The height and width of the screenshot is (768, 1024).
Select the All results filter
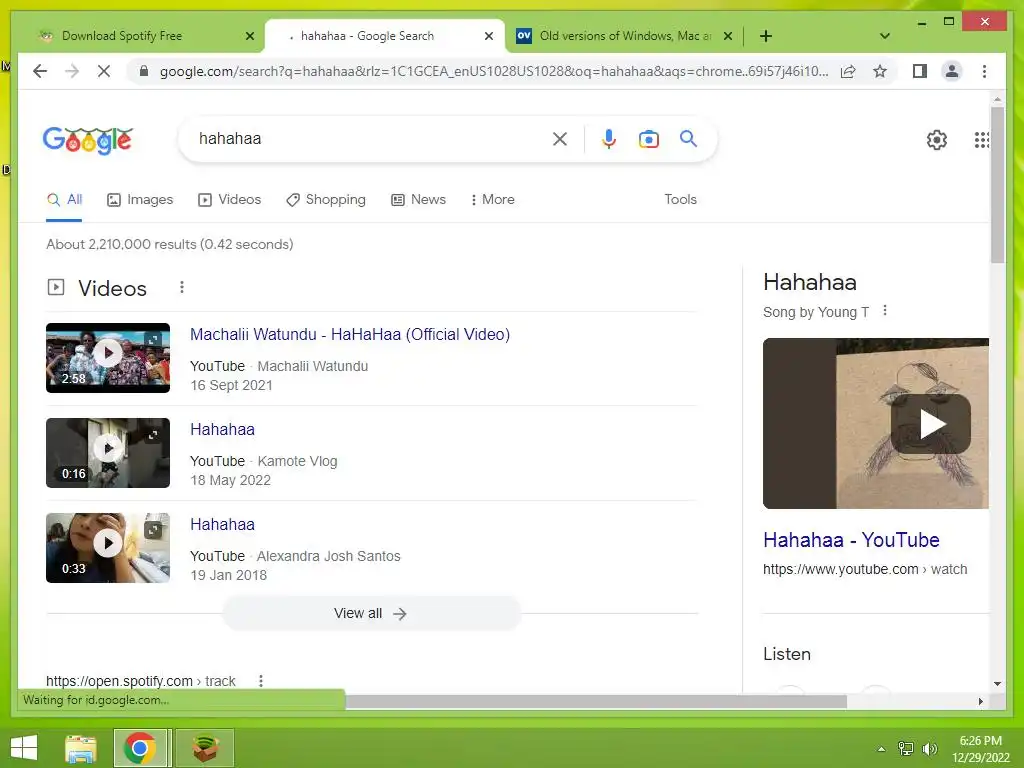[x=64, y=200]
